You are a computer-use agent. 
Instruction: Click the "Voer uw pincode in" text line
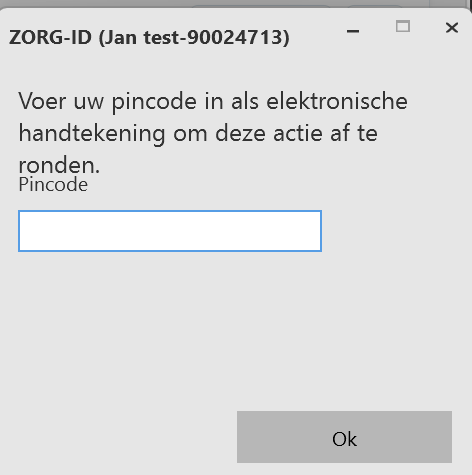pos(121,101)
